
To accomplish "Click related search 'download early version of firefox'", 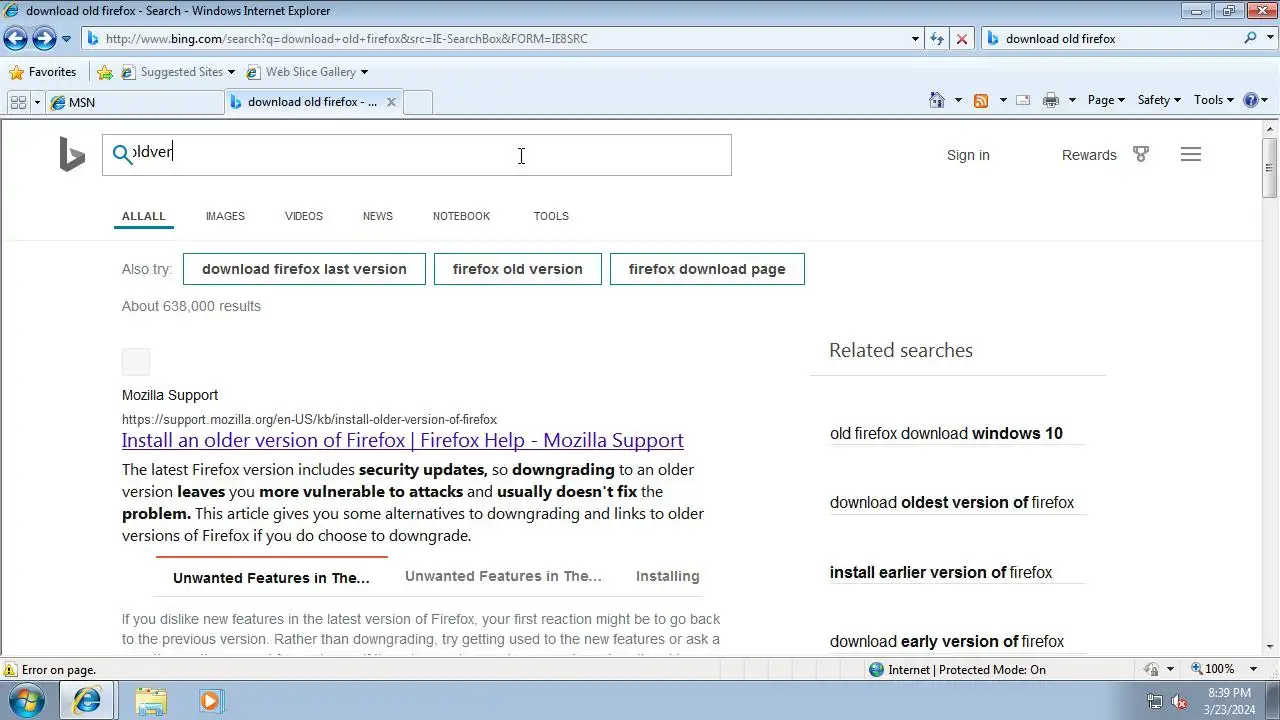I will pos(947,641).
